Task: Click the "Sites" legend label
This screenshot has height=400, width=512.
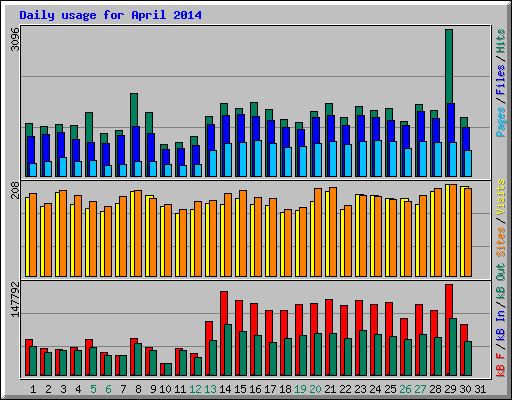Action: coord(501,241)
